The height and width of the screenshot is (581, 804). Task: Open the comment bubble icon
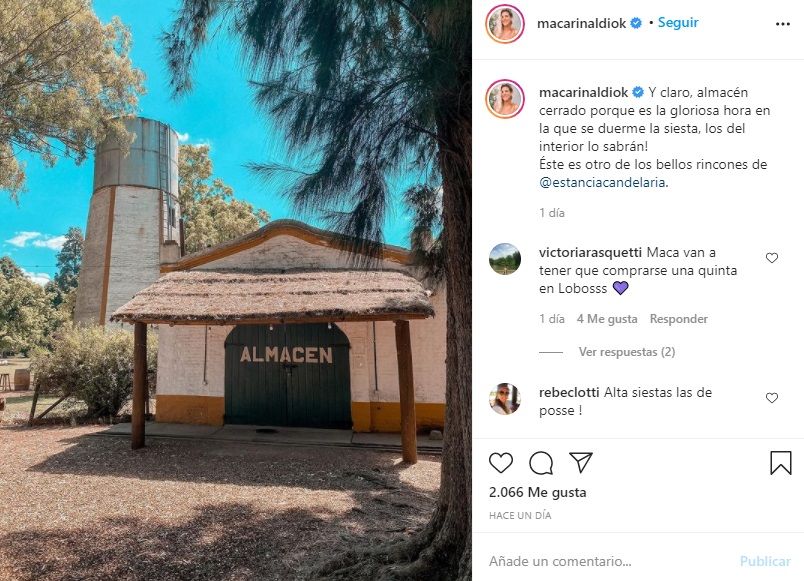541,463
